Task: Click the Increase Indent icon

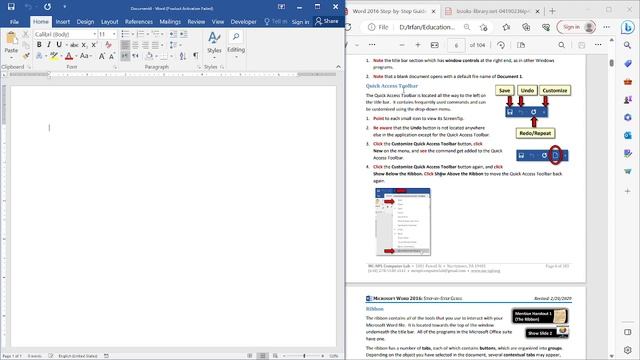Action: 184,34
